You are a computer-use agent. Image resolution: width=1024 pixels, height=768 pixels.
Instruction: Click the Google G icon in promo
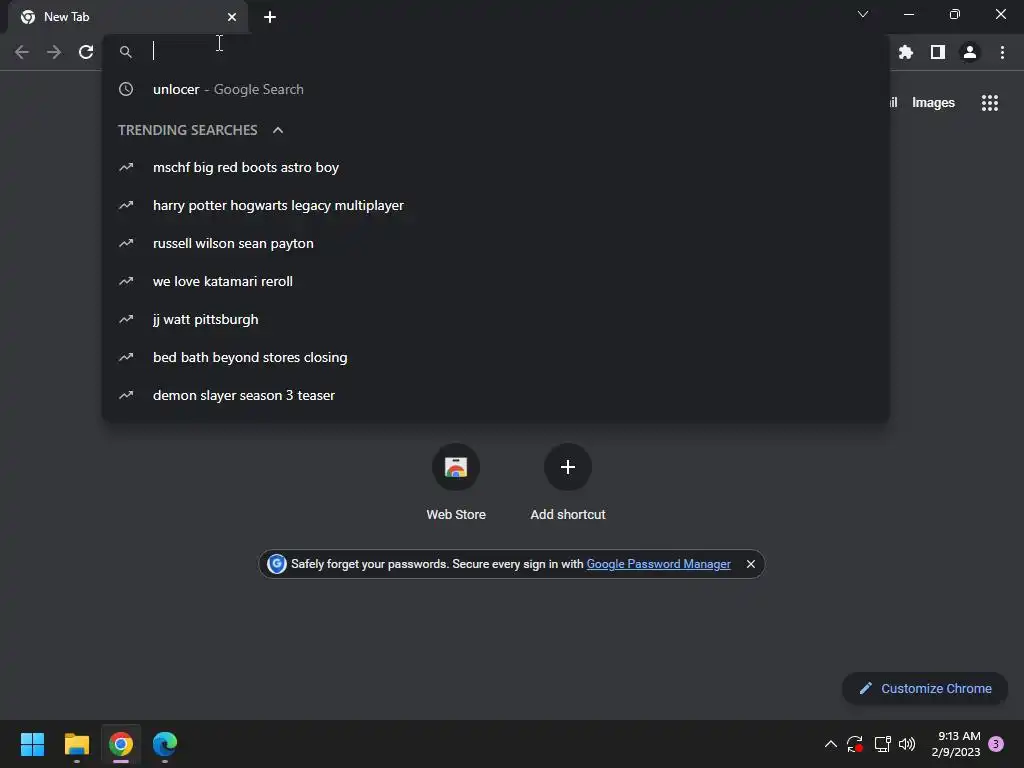click(x=276, y=564)
